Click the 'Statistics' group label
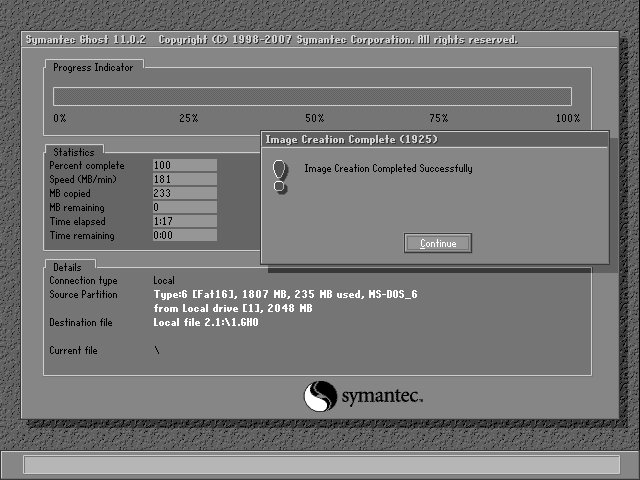The height and width of the screenshot is (480, 640). tap(73, 152)
